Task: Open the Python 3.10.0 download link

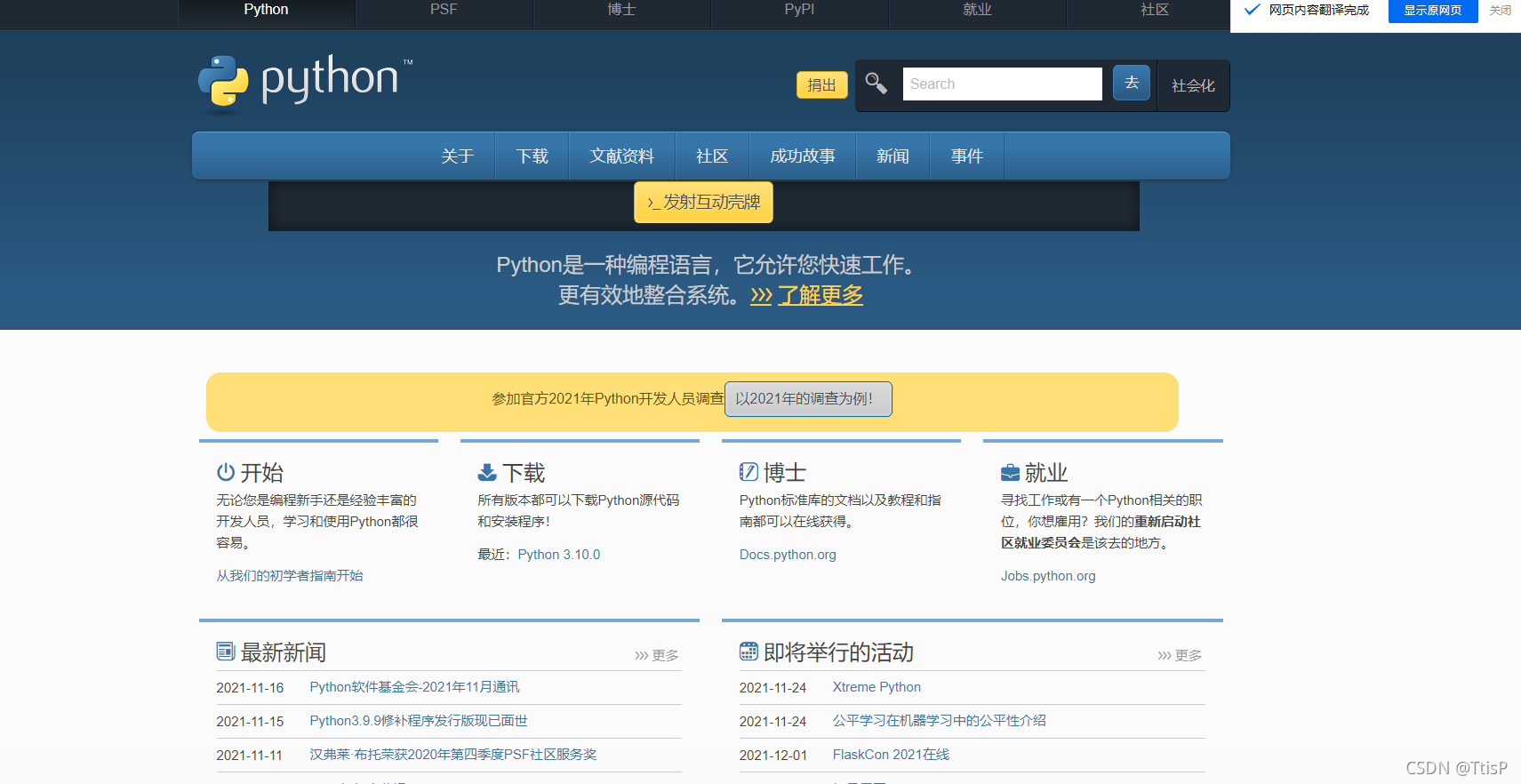Action: (559, 555)
